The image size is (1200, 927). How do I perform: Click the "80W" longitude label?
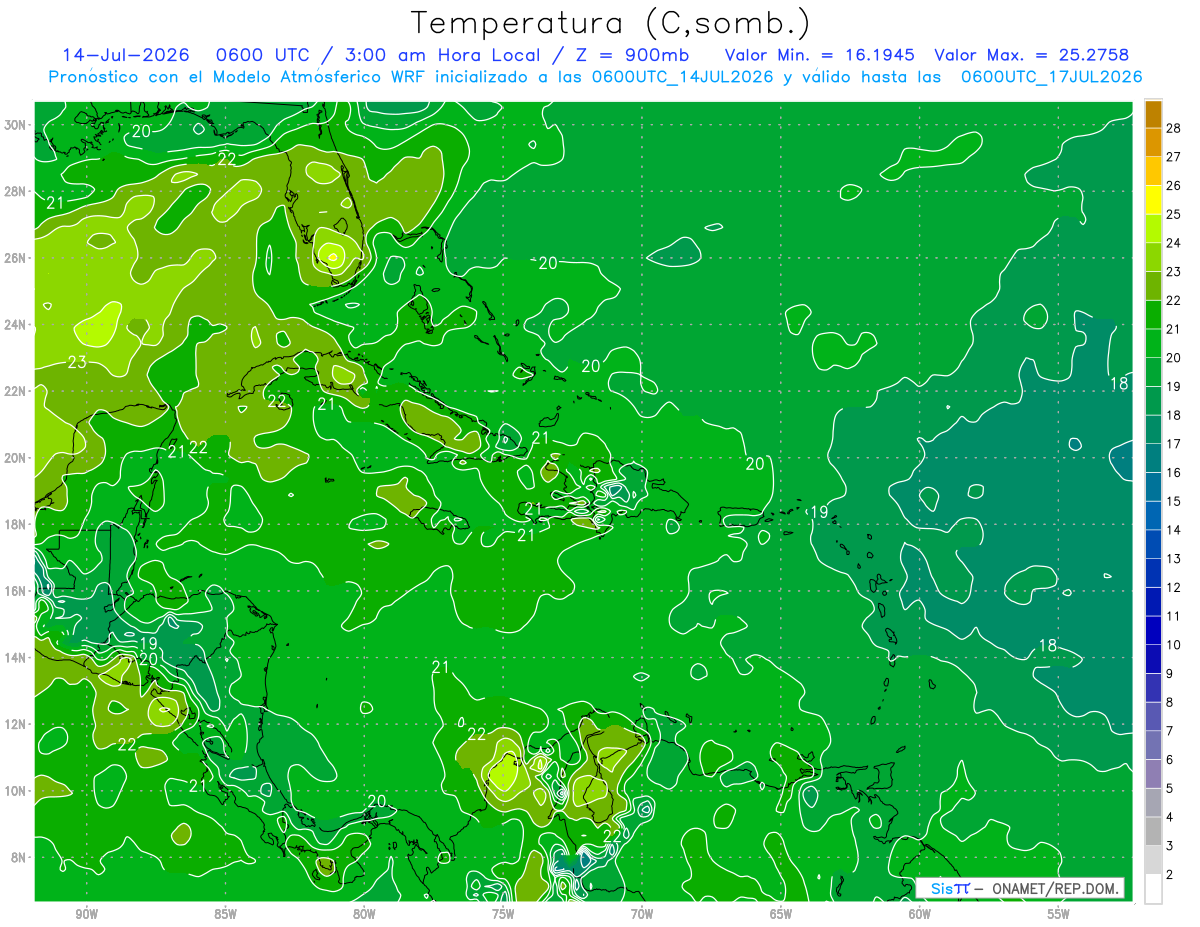pyautogui.click(x=364, y=914)
